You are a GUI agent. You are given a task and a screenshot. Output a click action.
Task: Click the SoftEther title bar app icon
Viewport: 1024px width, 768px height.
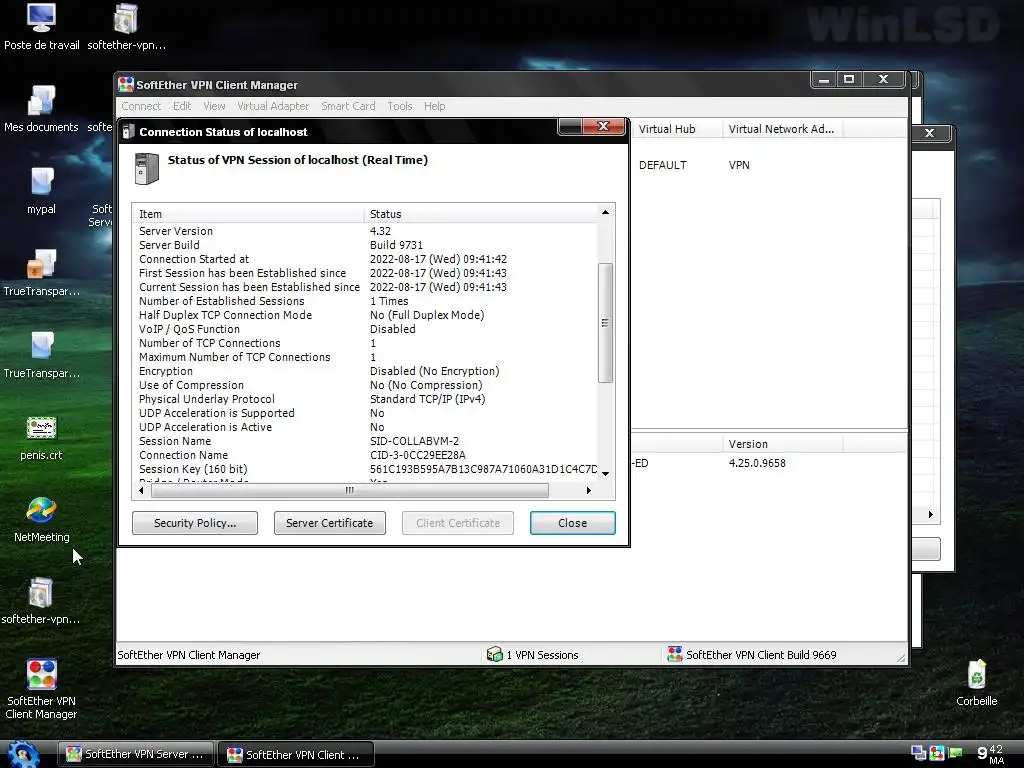[125, 84]
